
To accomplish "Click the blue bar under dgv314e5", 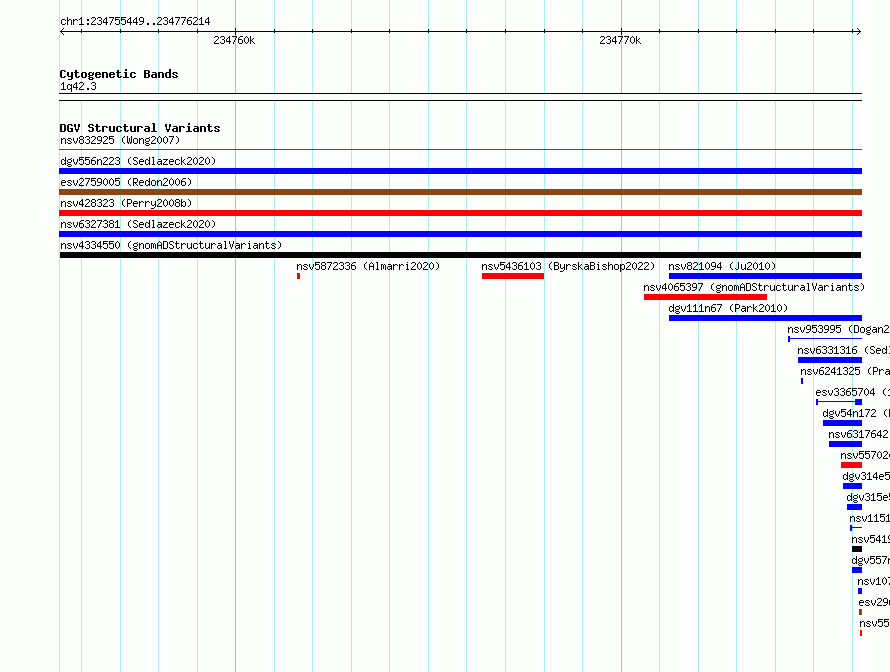I will pyautogui.click(x=853, y=486).
